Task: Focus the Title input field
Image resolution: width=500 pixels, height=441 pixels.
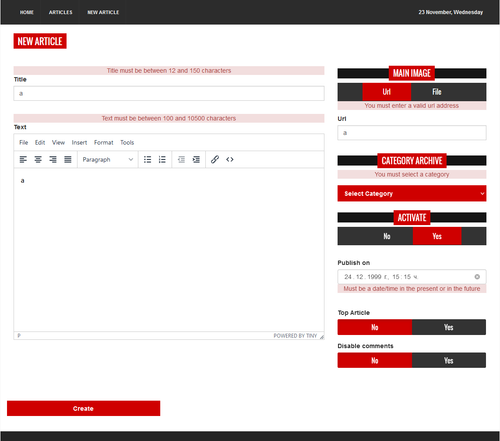Action: click(169, 93)
